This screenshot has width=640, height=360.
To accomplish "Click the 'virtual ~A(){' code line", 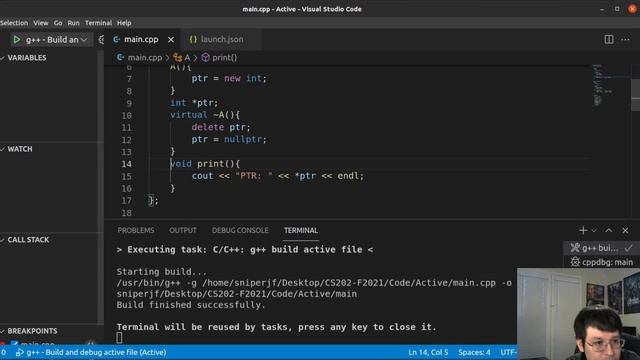I will (205, 115).
